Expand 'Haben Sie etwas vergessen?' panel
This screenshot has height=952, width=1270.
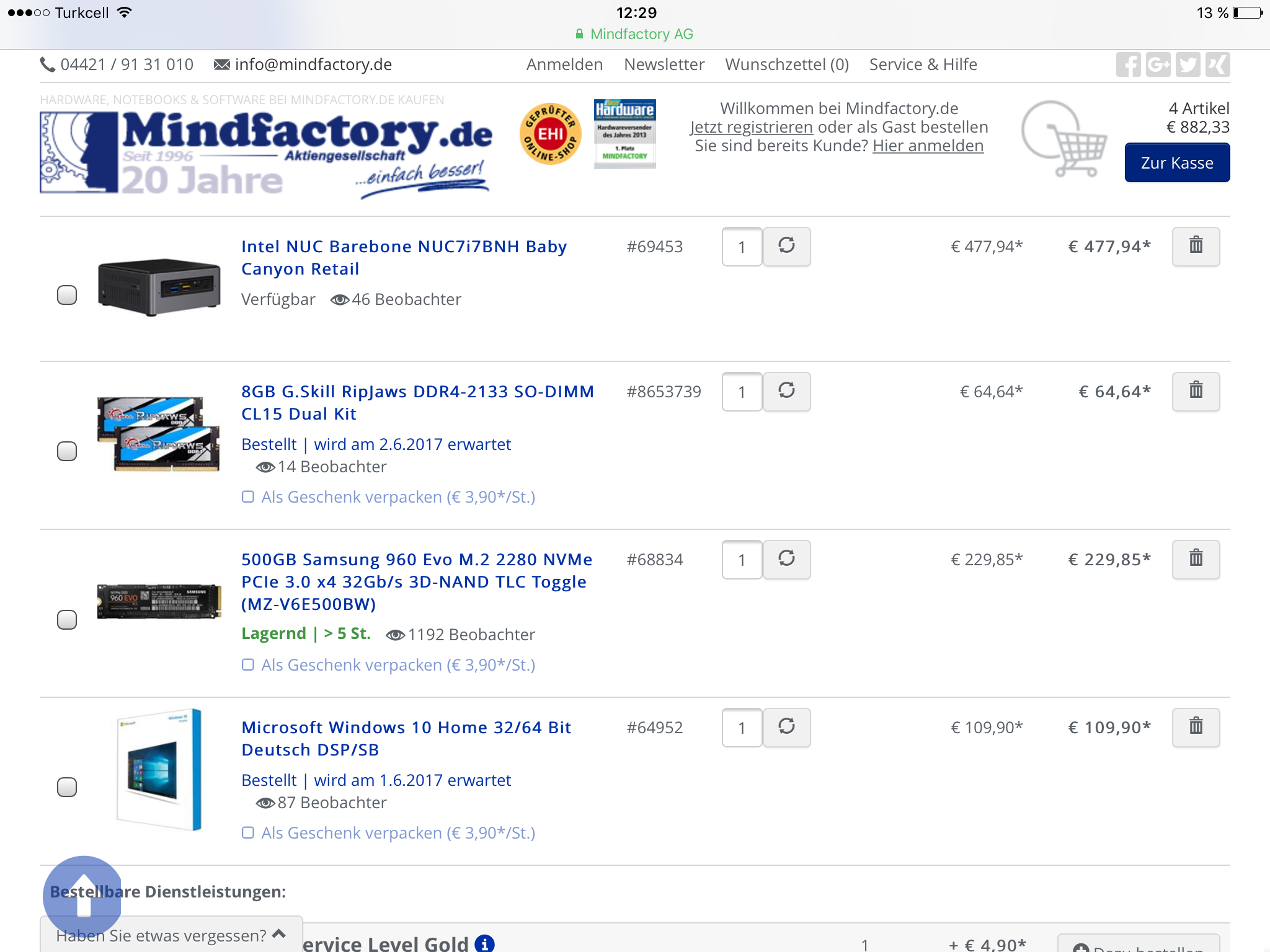(171, 935)
